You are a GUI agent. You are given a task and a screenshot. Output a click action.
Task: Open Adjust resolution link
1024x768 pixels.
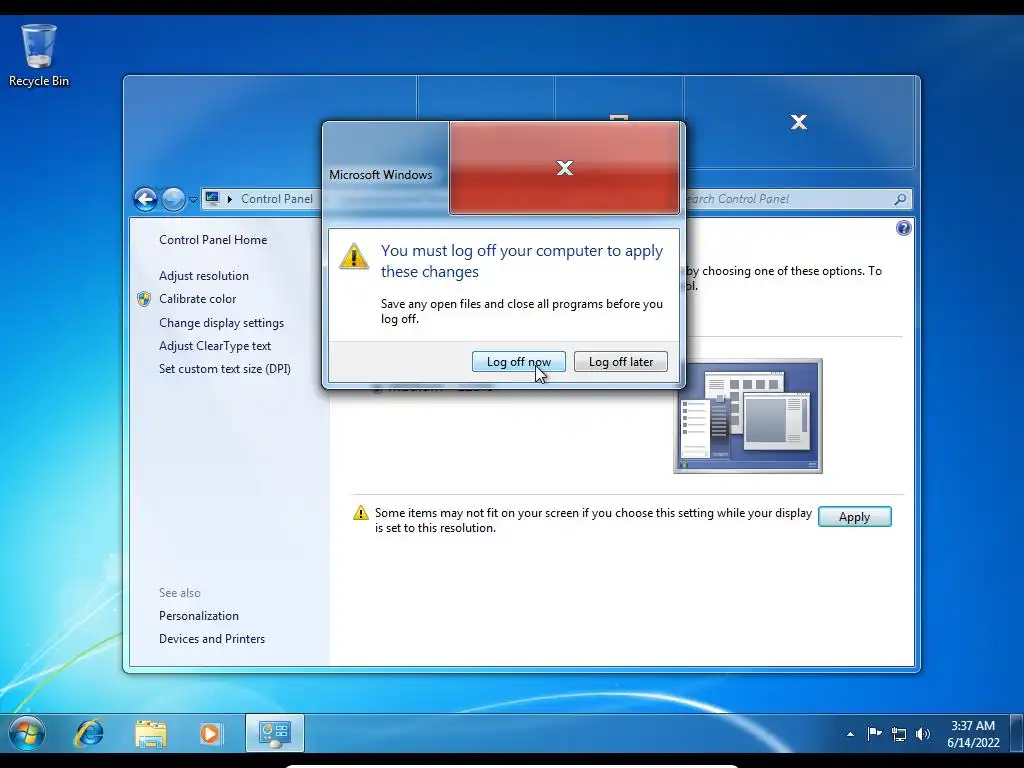(x=204, y=276)
